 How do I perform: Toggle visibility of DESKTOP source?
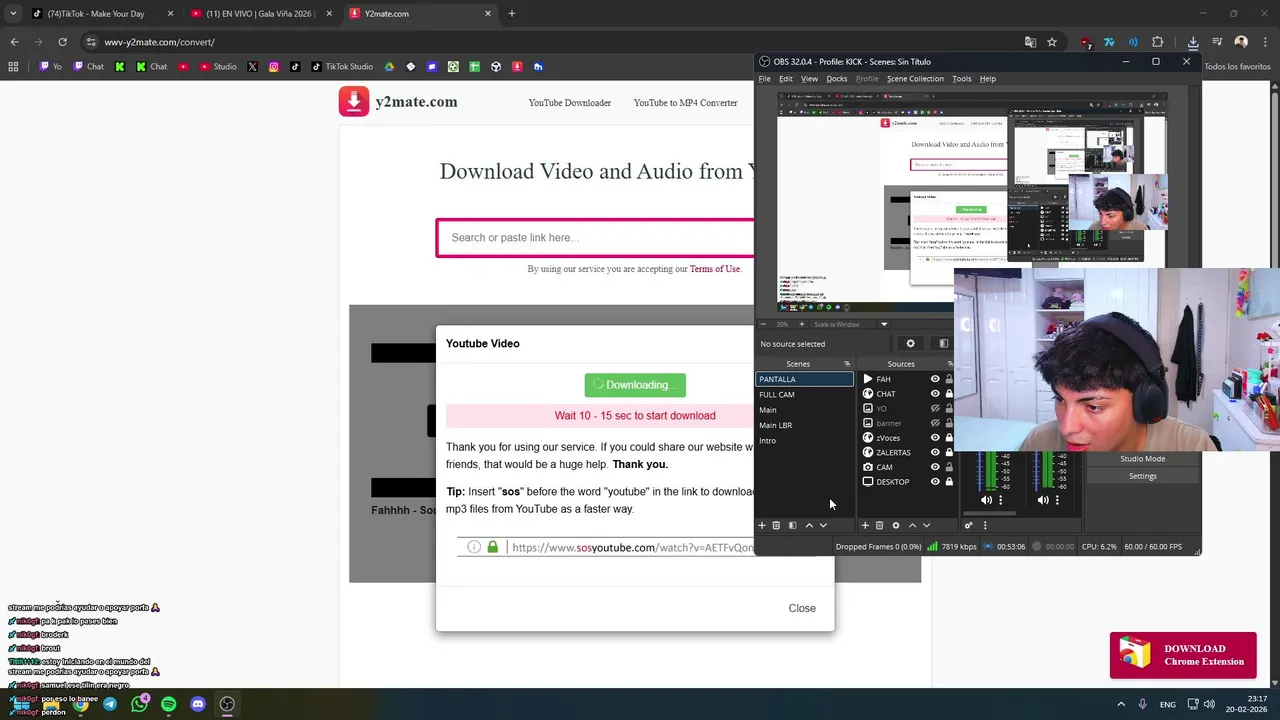[x=935, y=482]
